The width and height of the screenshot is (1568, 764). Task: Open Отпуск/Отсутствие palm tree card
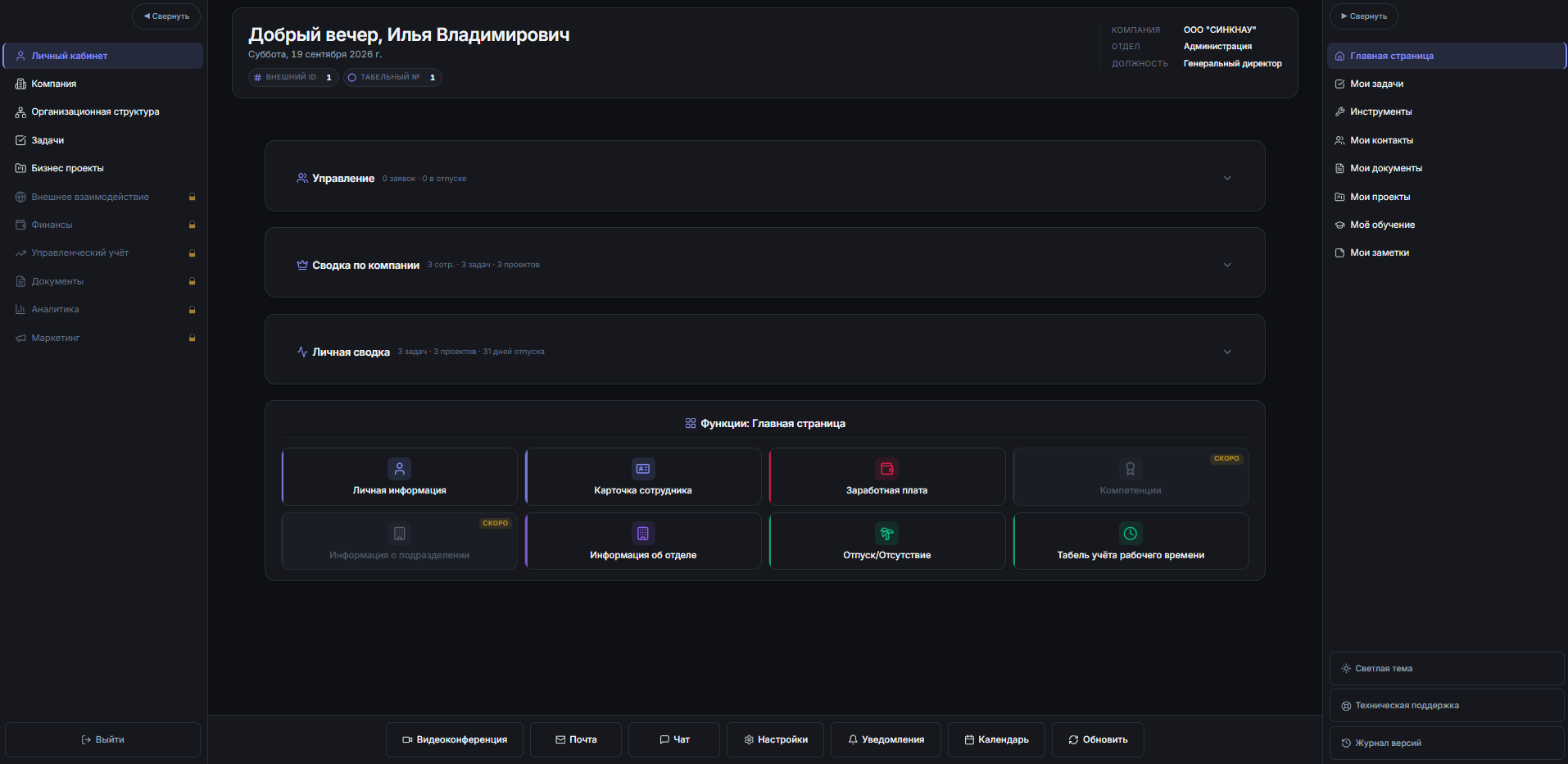[x=886, y=541]
